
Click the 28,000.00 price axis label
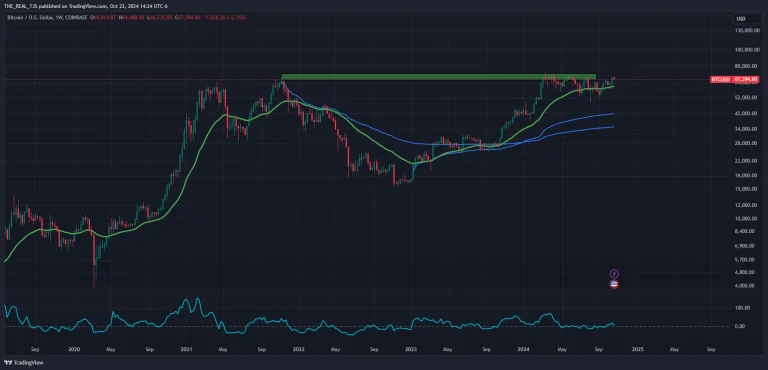[747, 144]
